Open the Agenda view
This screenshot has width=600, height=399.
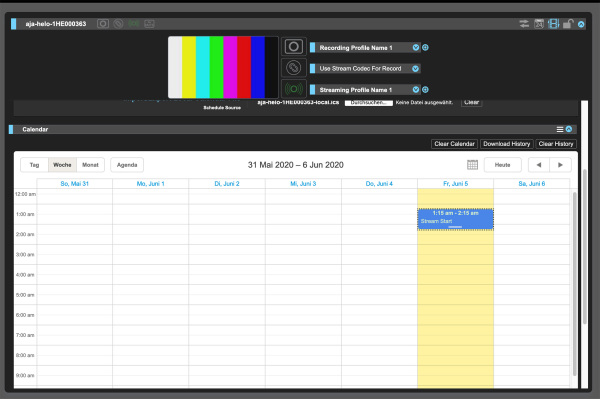127,165
